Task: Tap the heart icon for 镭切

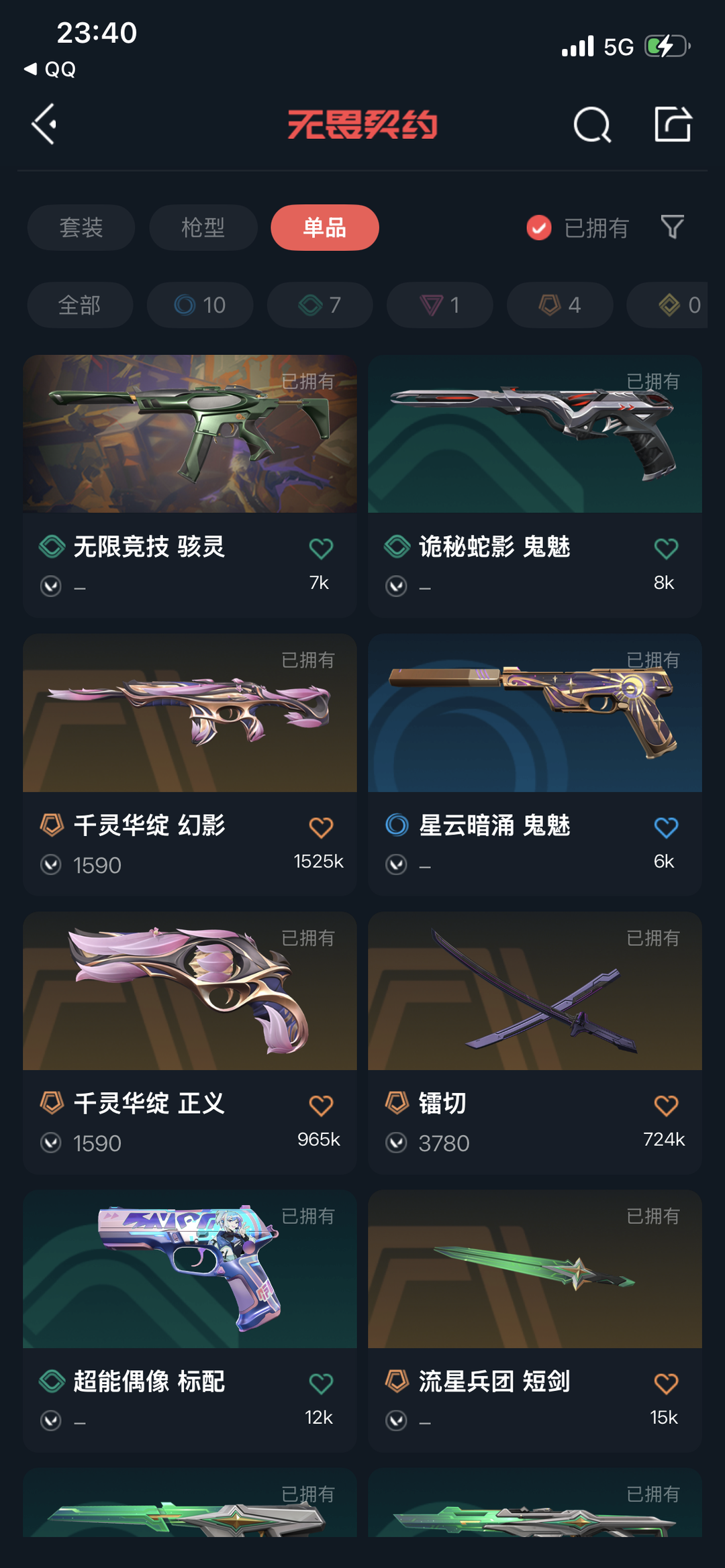Action: [666, 1105]
